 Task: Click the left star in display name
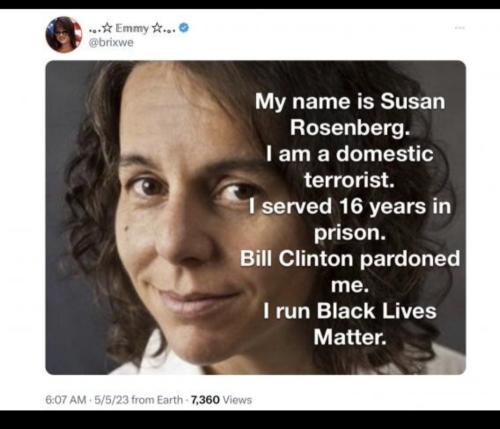coord(107,28)
